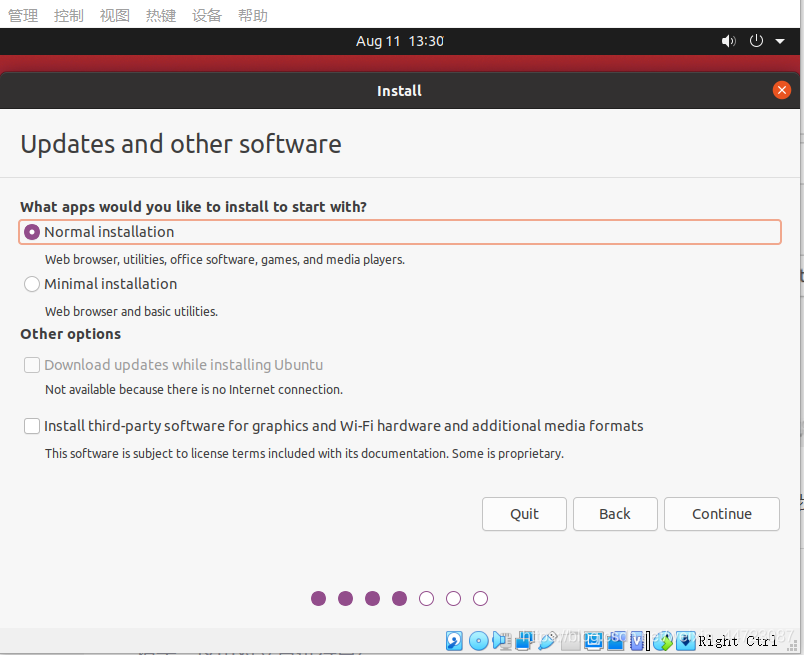This screenshot has width=804, height=655.
Task: Toggle mouse integration green arrow icon
Action: (663, 641)
